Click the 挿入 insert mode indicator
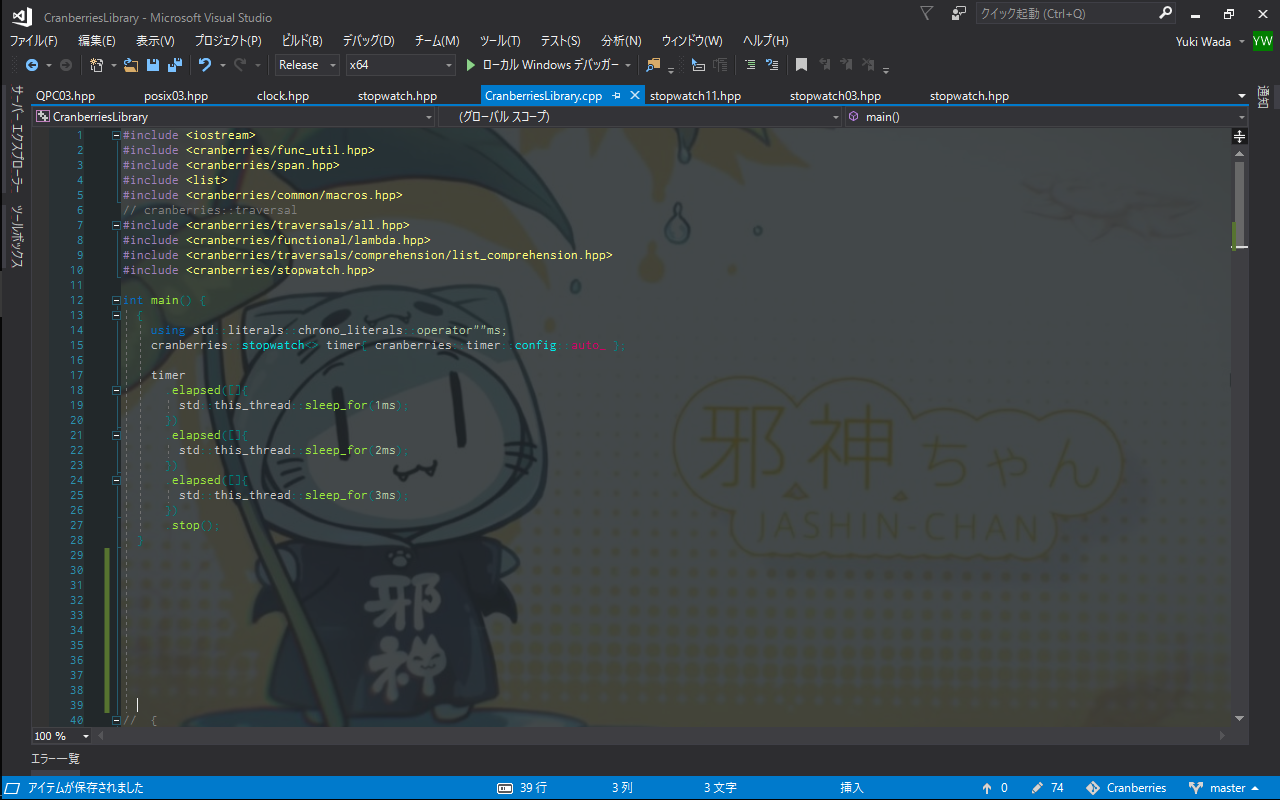This screenshot has width=1280, height=800. click(x=852, y=788)
